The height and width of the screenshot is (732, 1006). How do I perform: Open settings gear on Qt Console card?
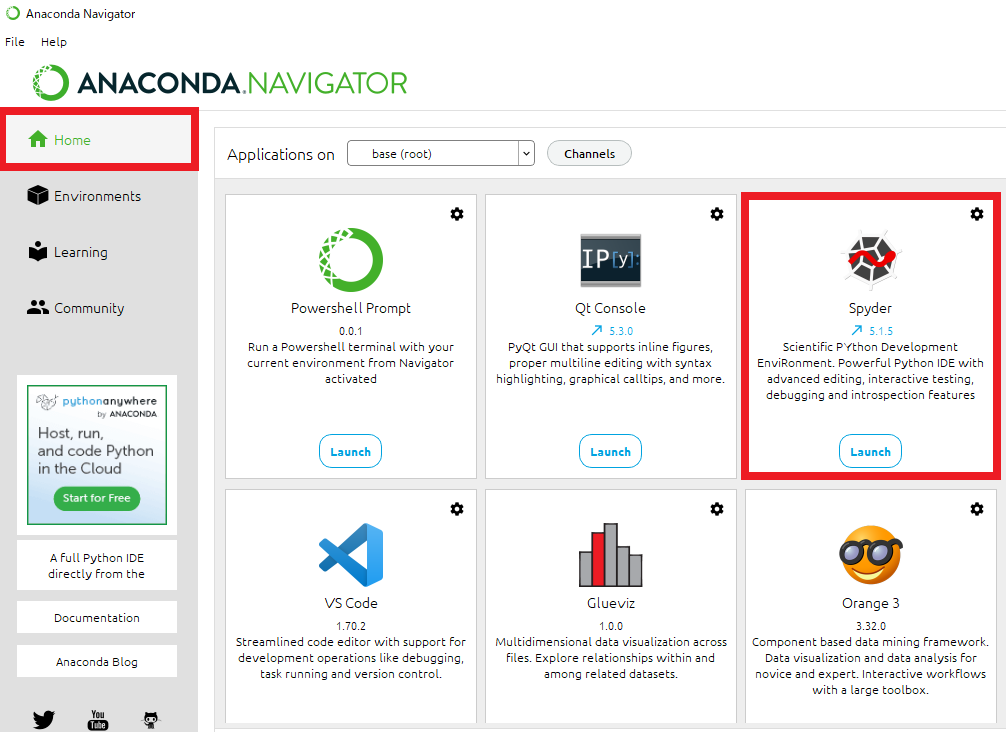[x=717, y=214]
